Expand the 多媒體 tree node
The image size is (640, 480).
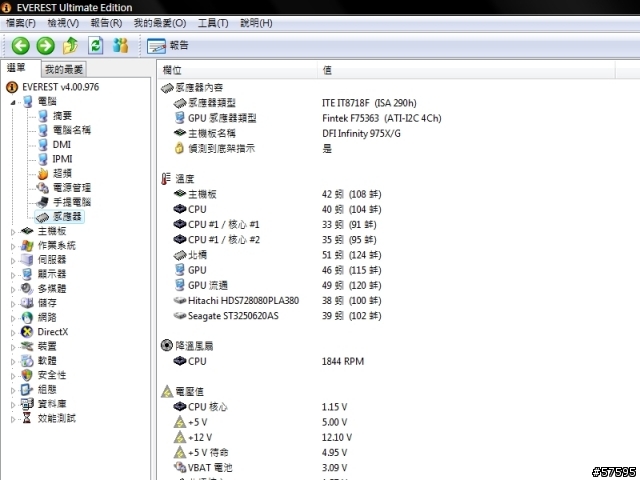[13, 289]
